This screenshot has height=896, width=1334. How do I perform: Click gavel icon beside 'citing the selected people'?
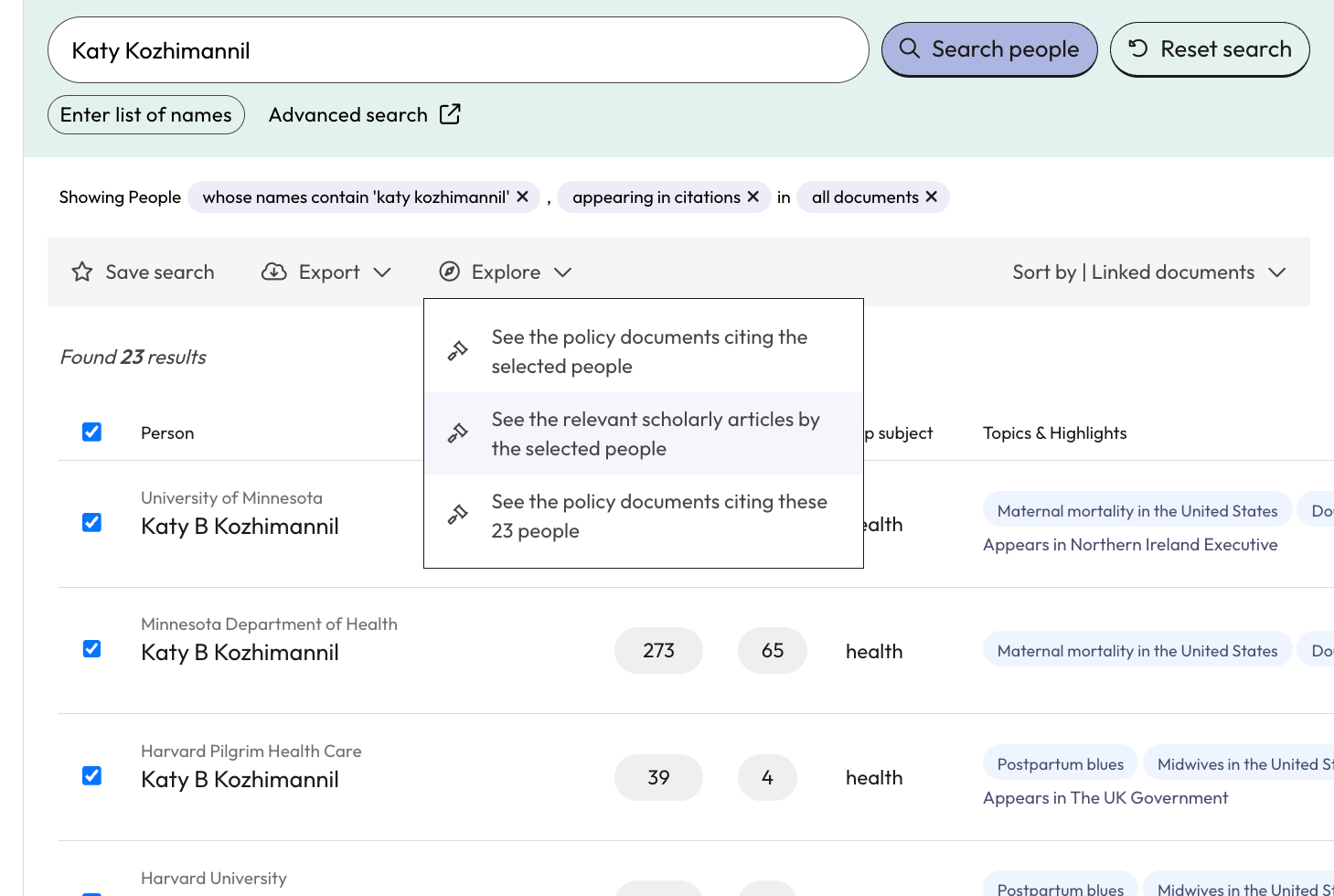458,351
